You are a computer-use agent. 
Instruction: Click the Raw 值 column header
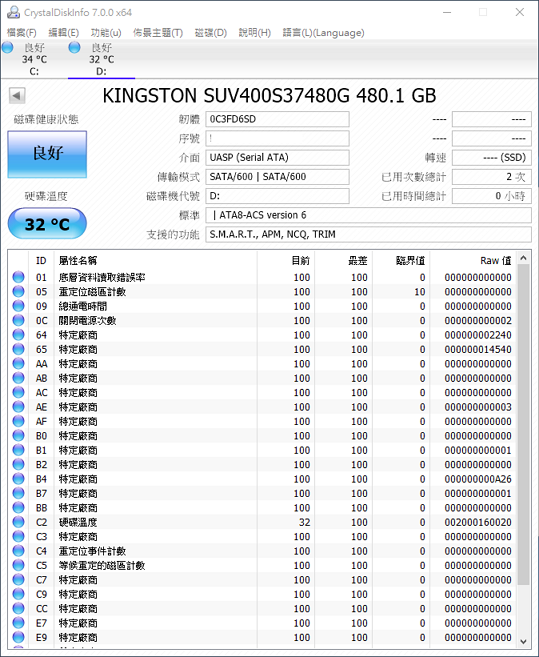[x=473, y=261]
